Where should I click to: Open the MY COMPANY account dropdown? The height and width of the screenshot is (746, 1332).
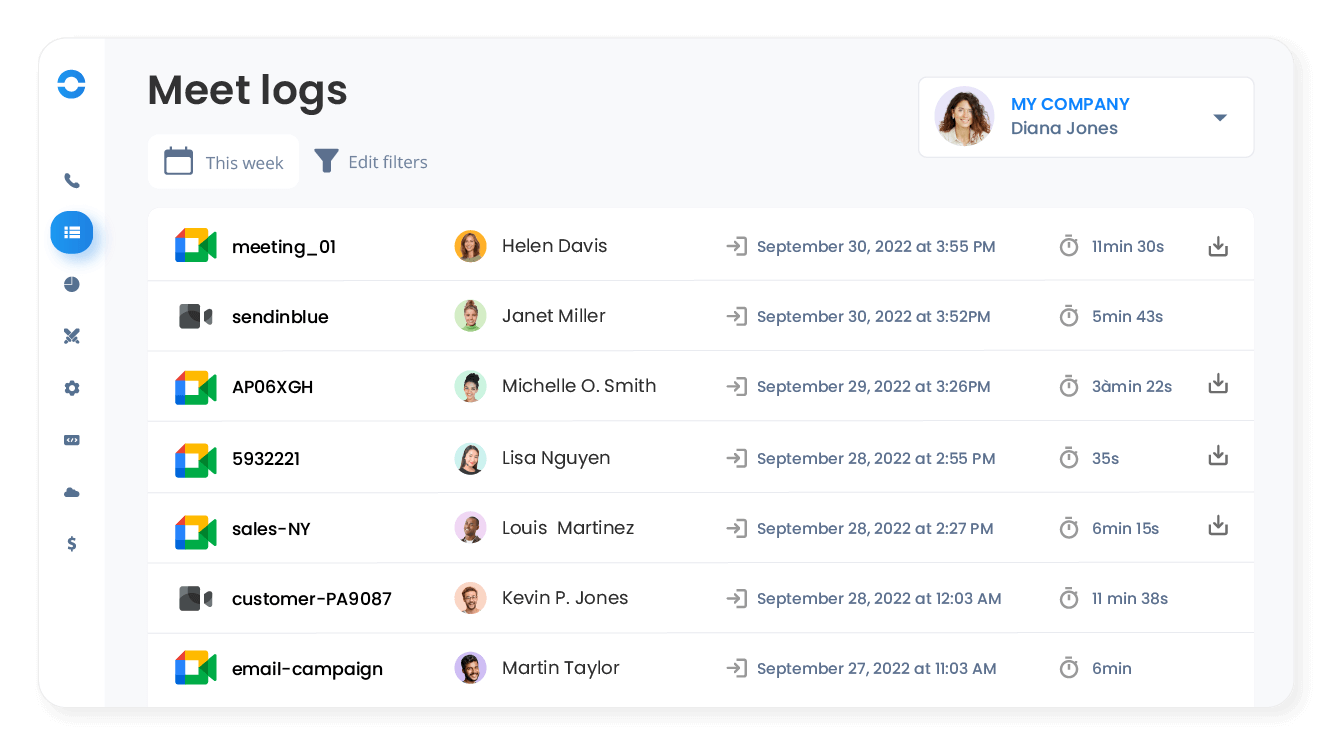[x=1220, y=117]
